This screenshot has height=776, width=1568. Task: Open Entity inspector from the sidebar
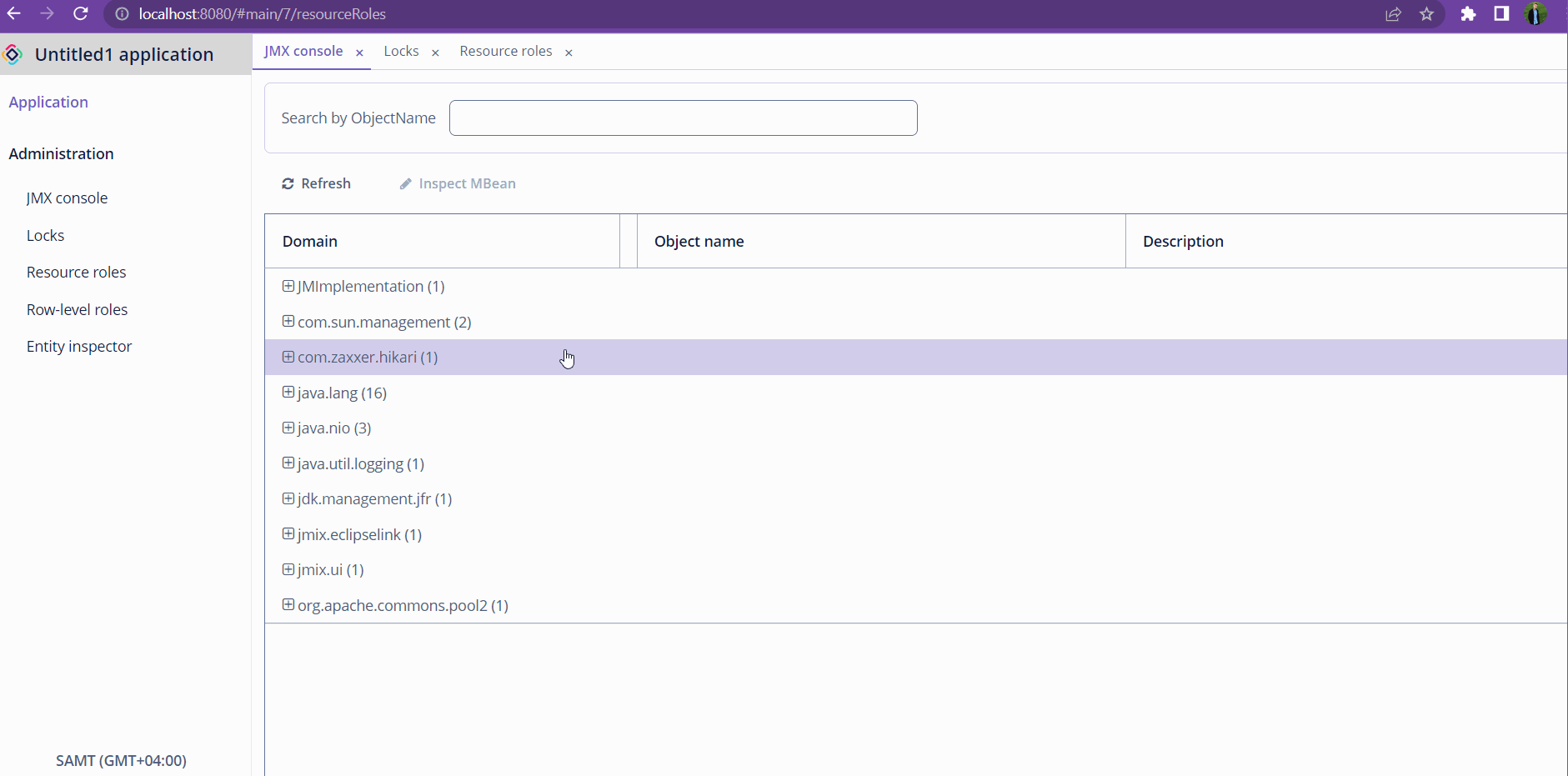point(79,346)
